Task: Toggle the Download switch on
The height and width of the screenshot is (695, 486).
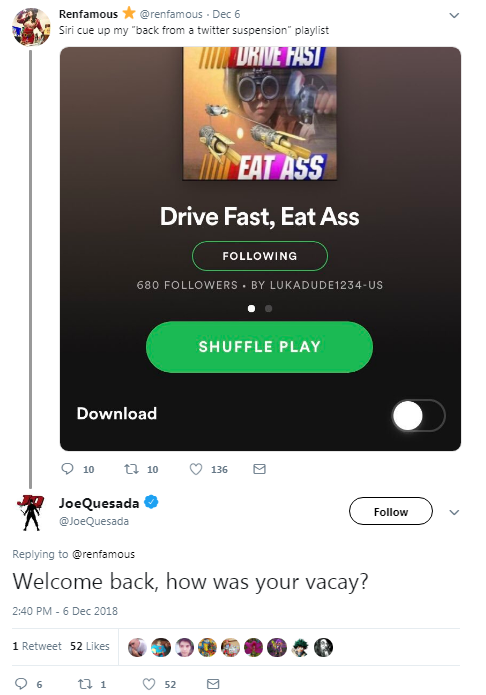Action: (x=419, y=415)
